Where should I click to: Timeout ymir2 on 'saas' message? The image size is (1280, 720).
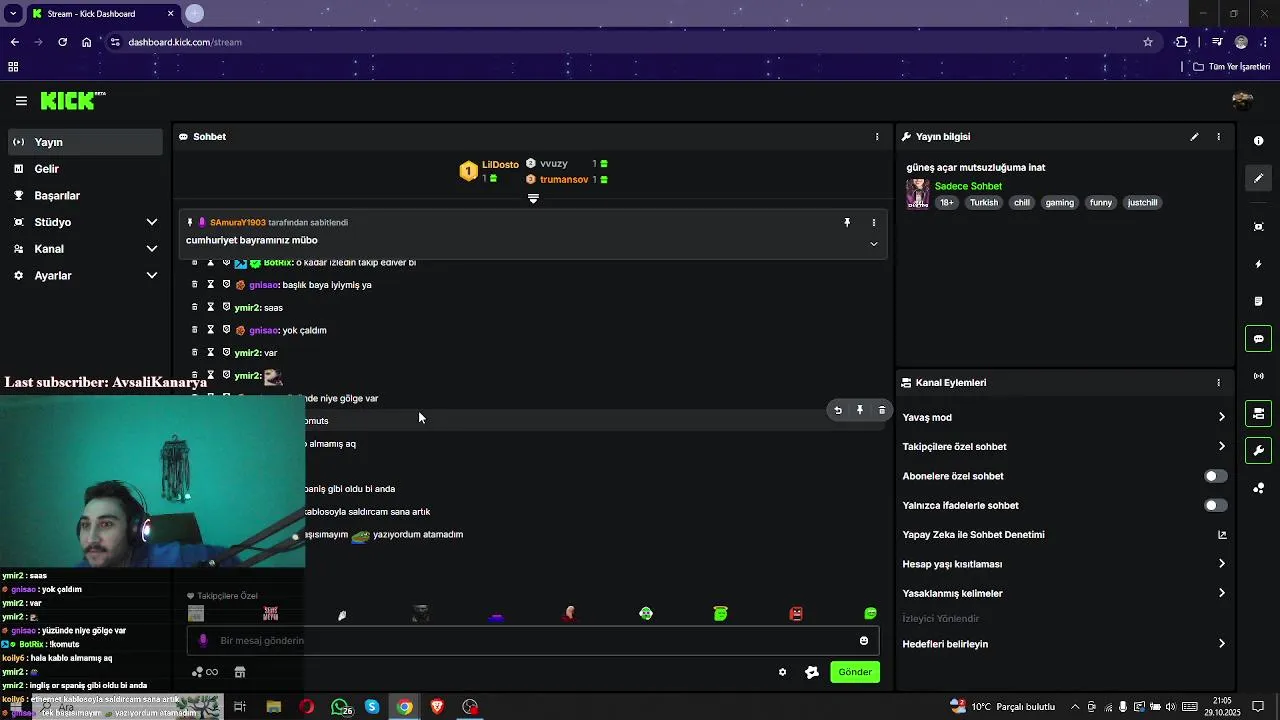[210, 307]
